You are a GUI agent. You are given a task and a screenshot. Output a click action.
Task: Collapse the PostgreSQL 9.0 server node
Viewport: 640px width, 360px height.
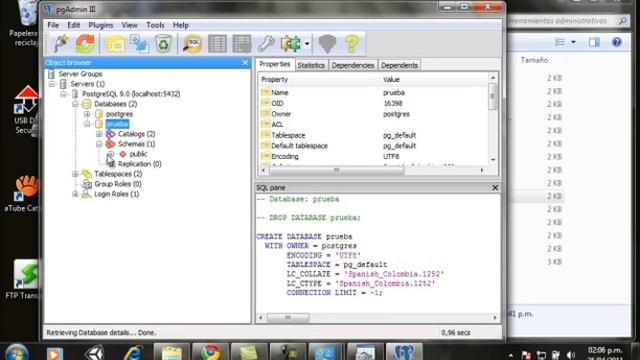tap(64, 94)
